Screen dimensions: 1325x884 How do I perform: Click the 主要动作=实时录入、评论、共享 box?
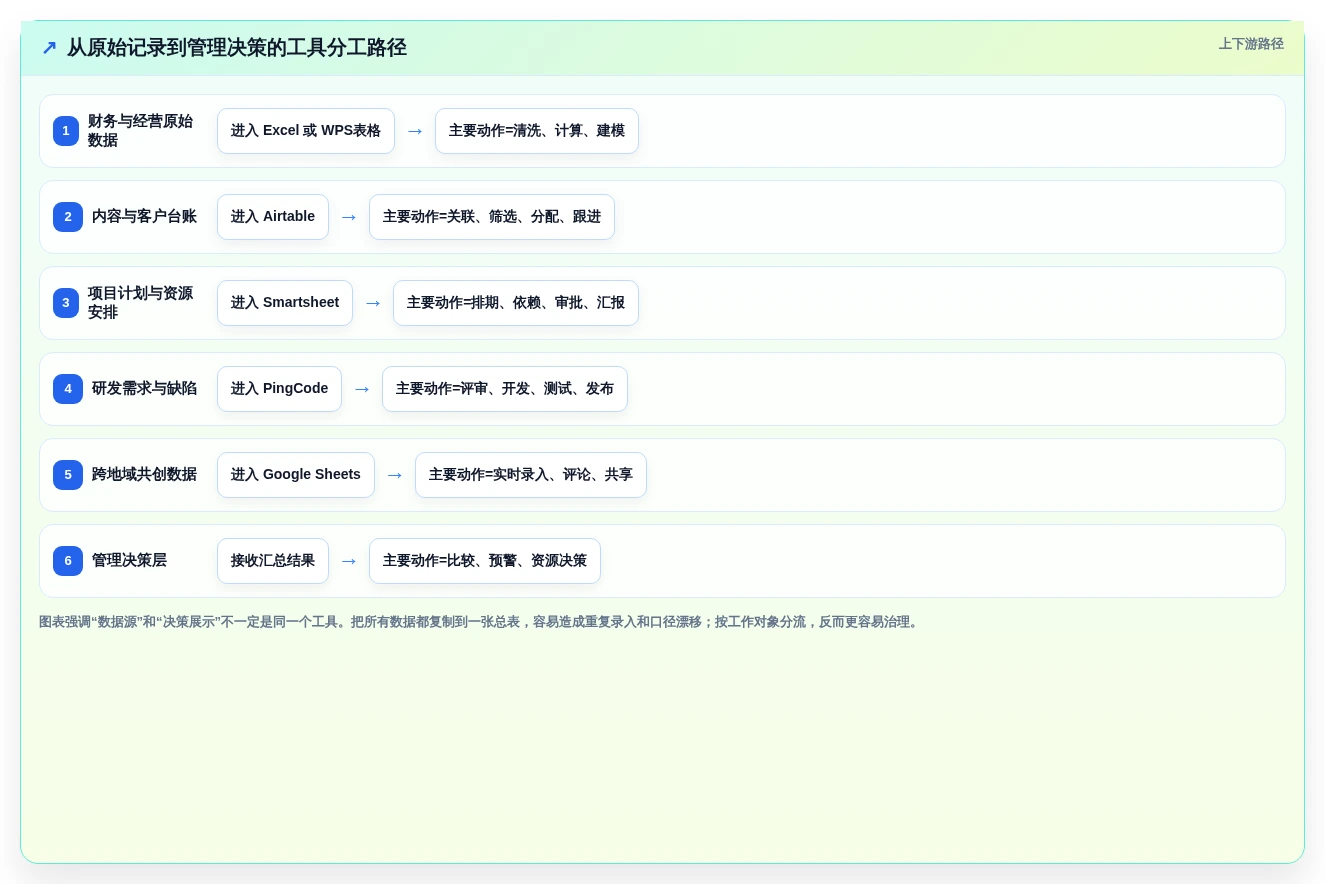pos(531,475)
